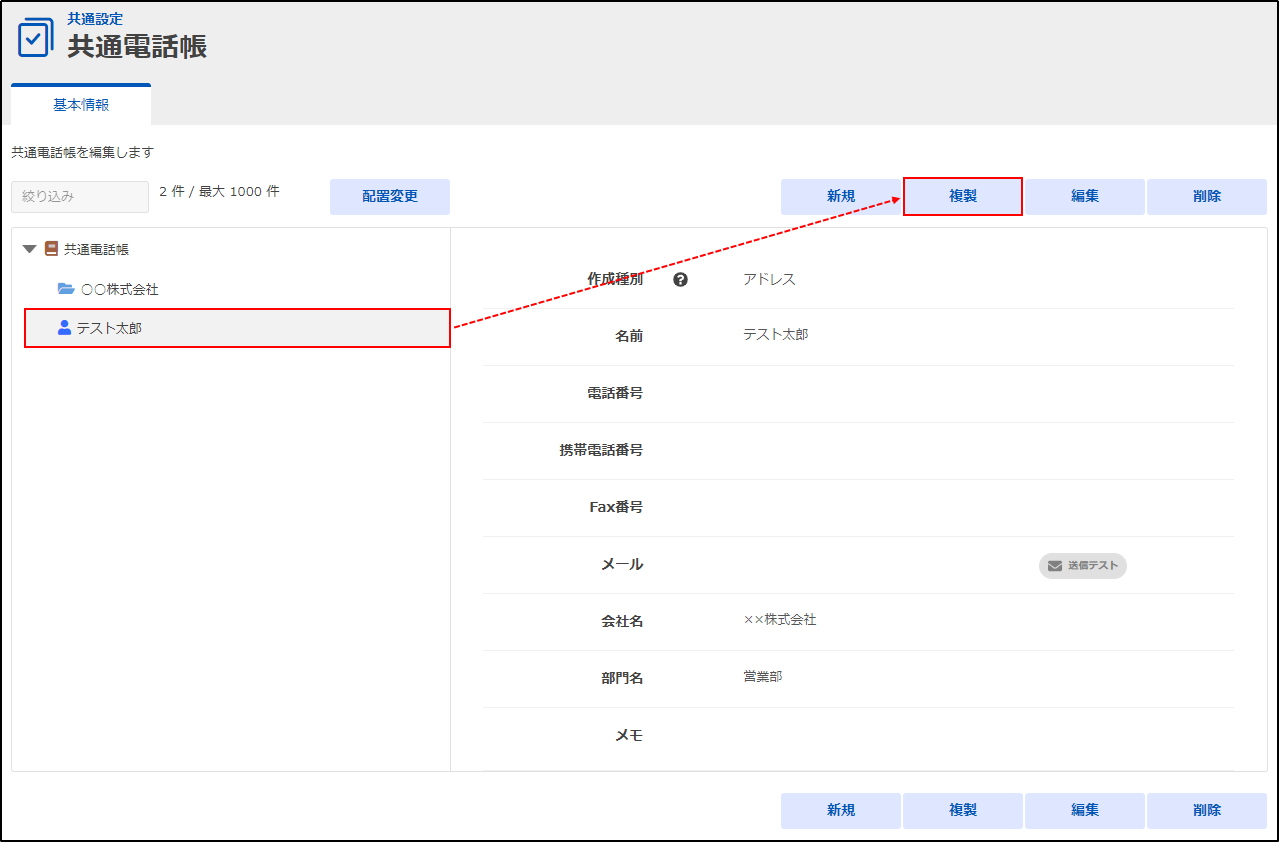
Task: Click the person icon next to テスト太郎
Action: click(65, 327)
